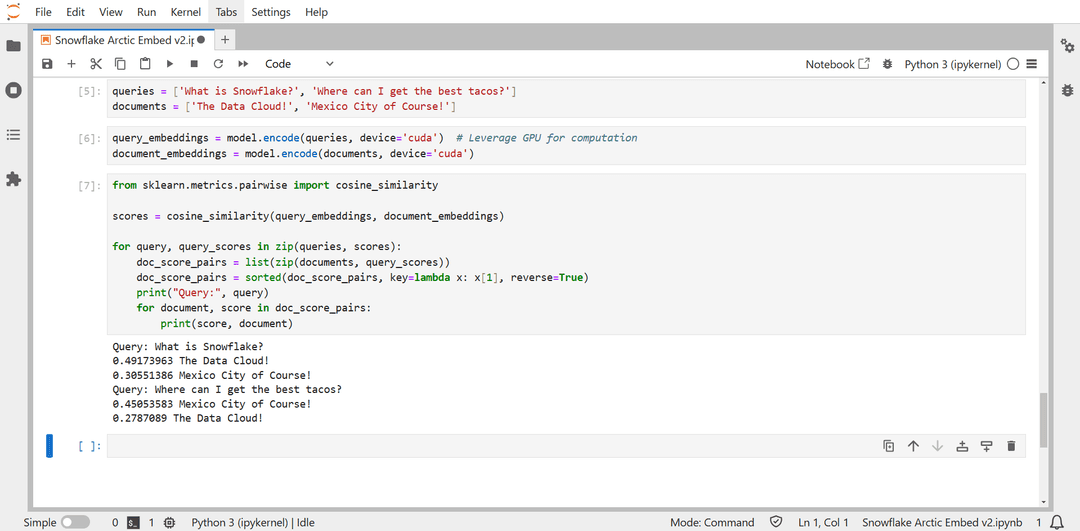Click inside cell 6 embeddings code
Screen dimensions: 1080x531
point(565,146)
